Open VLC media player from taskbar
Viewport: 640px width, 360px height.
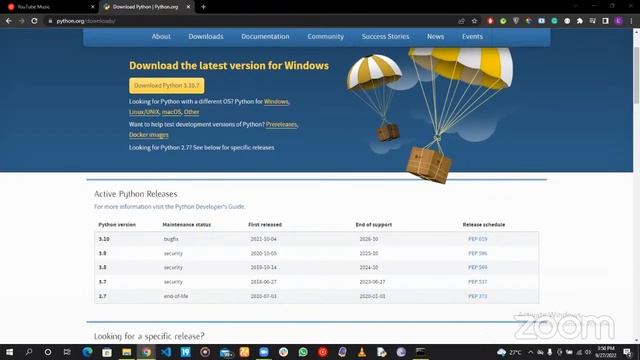(x=362, y=352)
